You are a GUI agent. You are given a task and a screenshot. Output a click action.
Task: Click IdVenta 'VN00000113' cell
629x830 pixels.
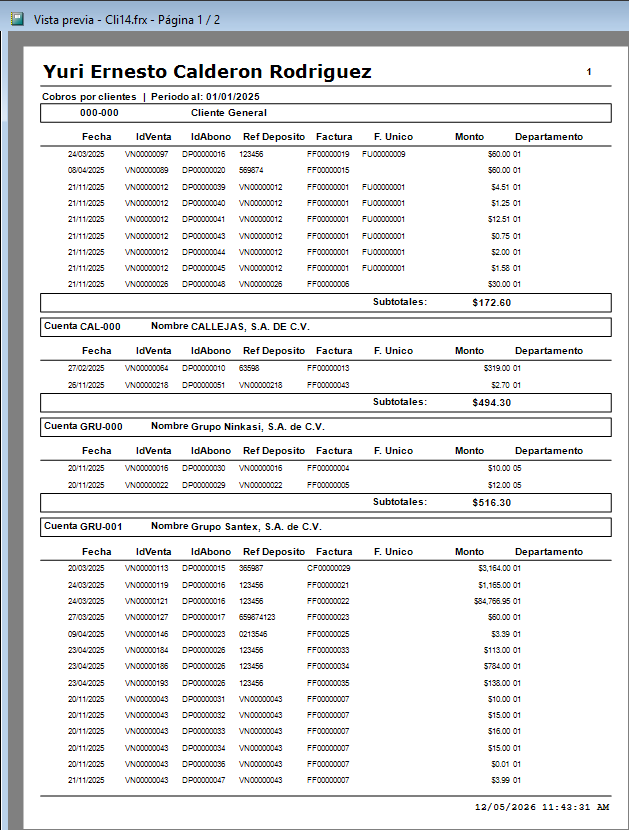coord(146,569)
